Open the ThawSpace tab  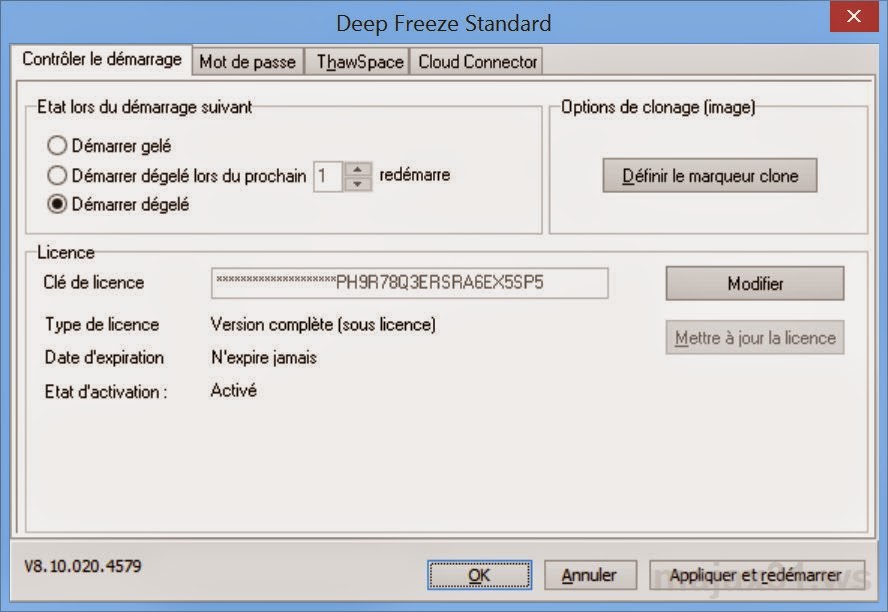[x=359, y=61]
